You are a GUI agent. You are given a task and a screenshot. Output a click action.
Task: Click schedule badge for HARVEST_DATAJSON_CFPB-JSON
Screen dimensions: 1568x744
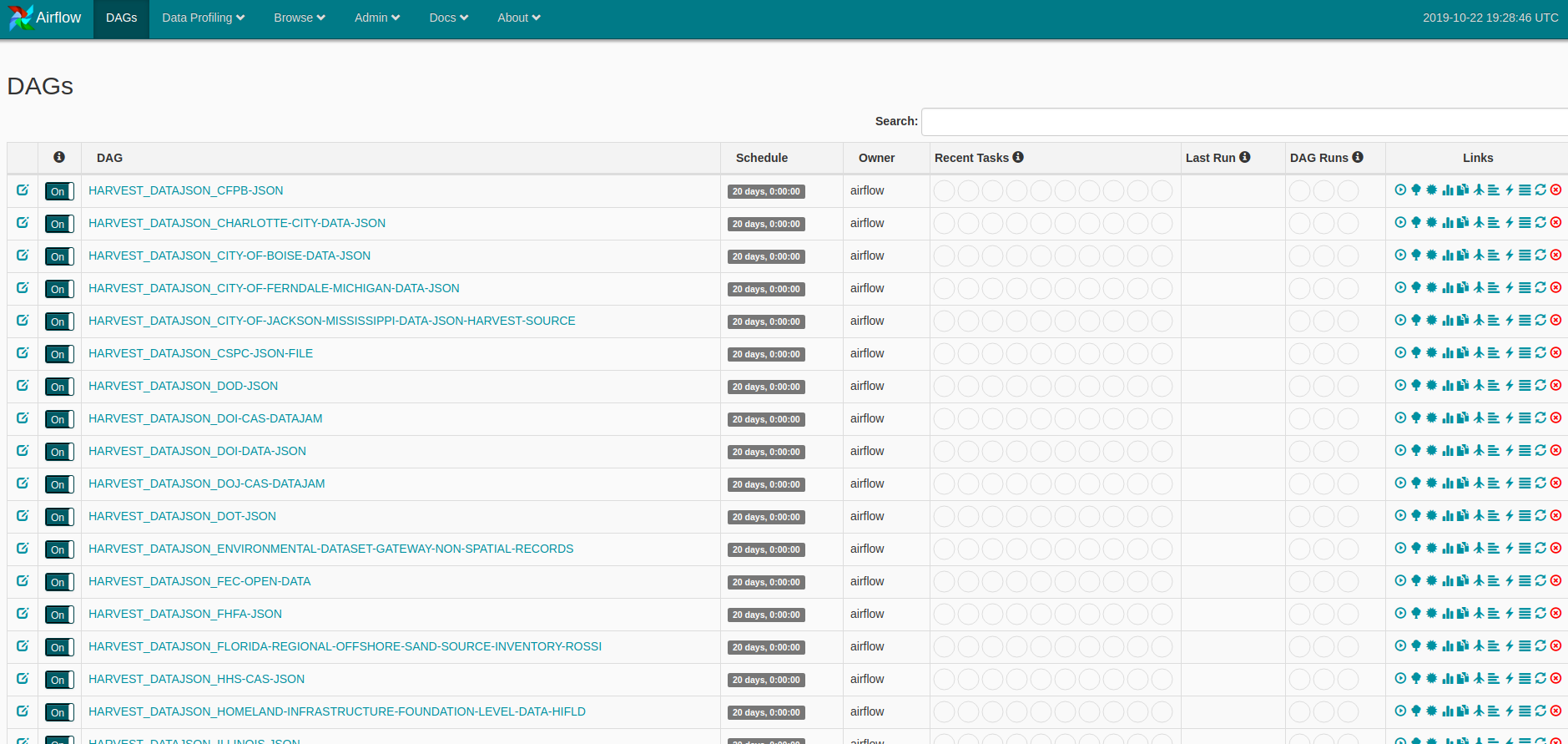766,191
